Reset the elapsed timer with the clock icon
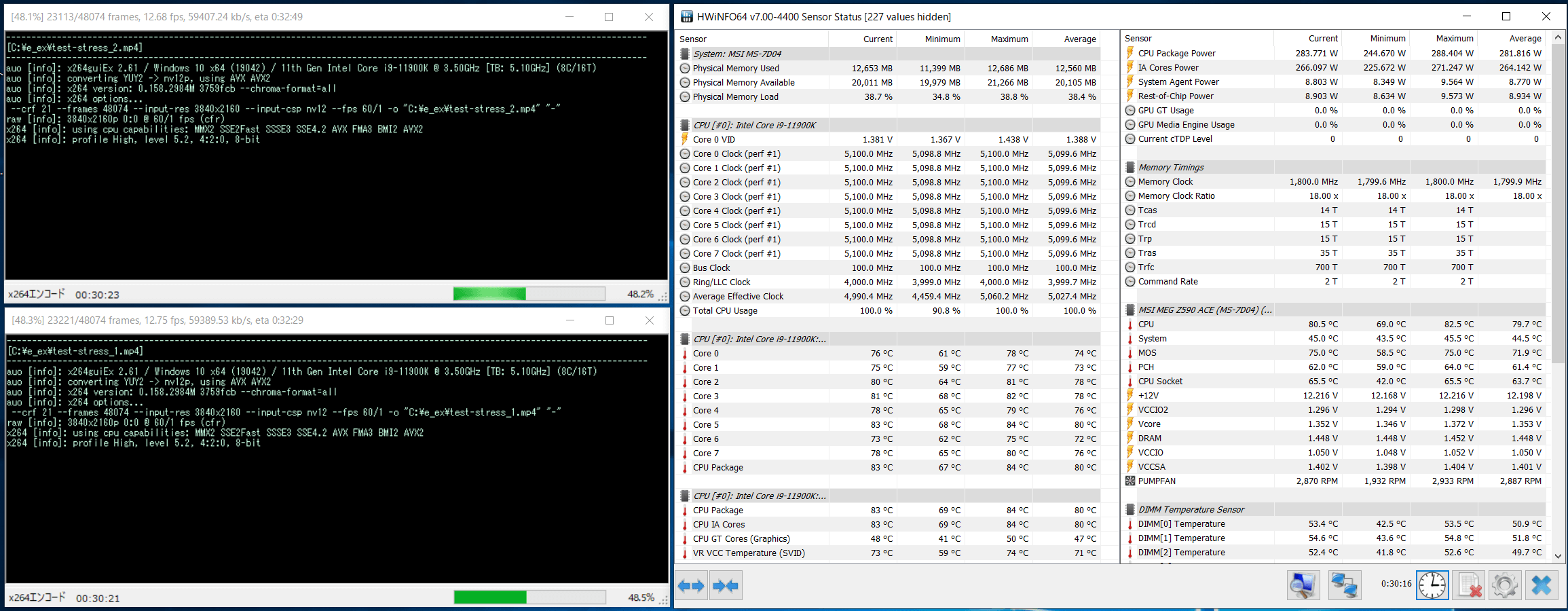This screenshot has width=1568, height=611. coord(1432,585)
